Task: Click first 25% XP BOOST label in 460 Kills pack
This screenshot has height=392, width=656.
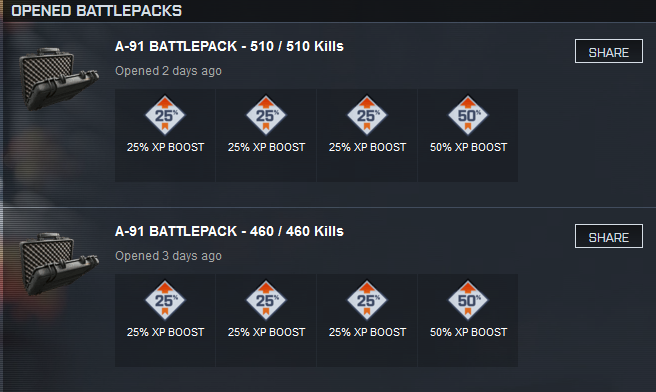Action: [165, 332]
